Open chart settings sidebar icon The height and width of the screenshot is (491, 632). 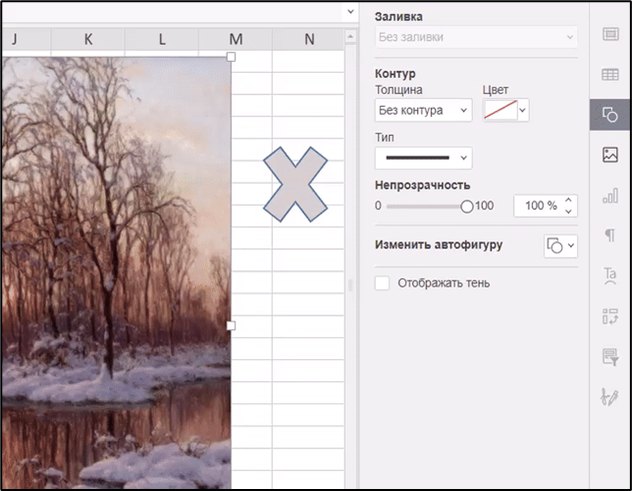(610, 195)
